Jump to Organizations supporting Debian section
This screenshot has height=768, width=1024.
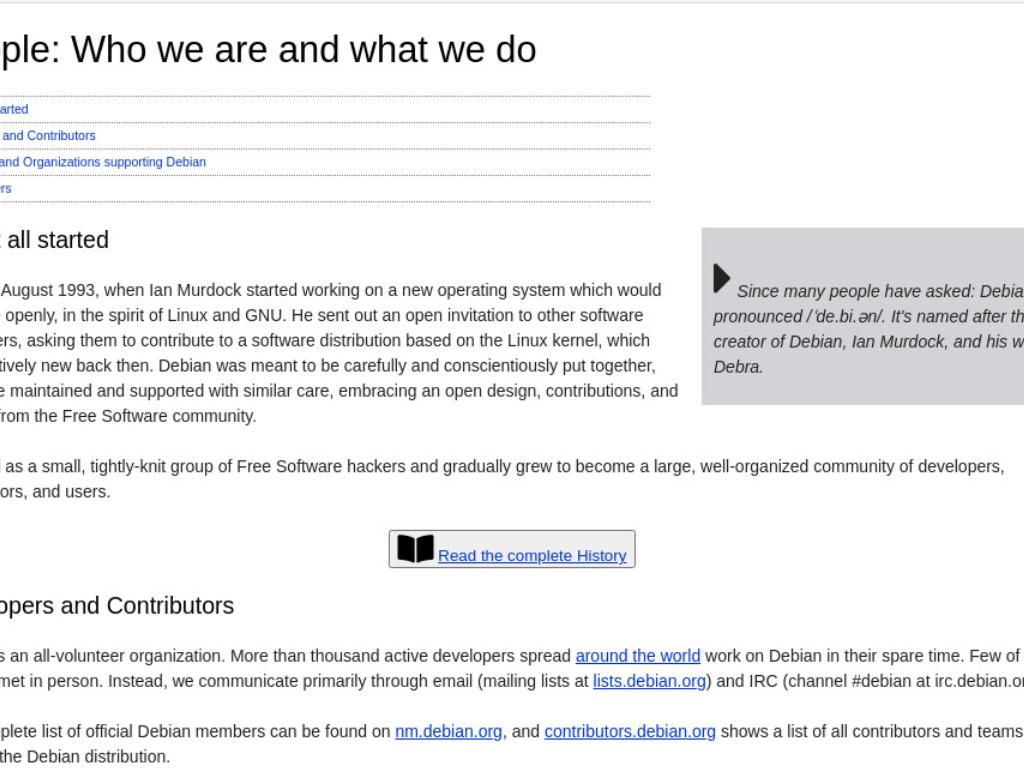(x=103, y=162)
